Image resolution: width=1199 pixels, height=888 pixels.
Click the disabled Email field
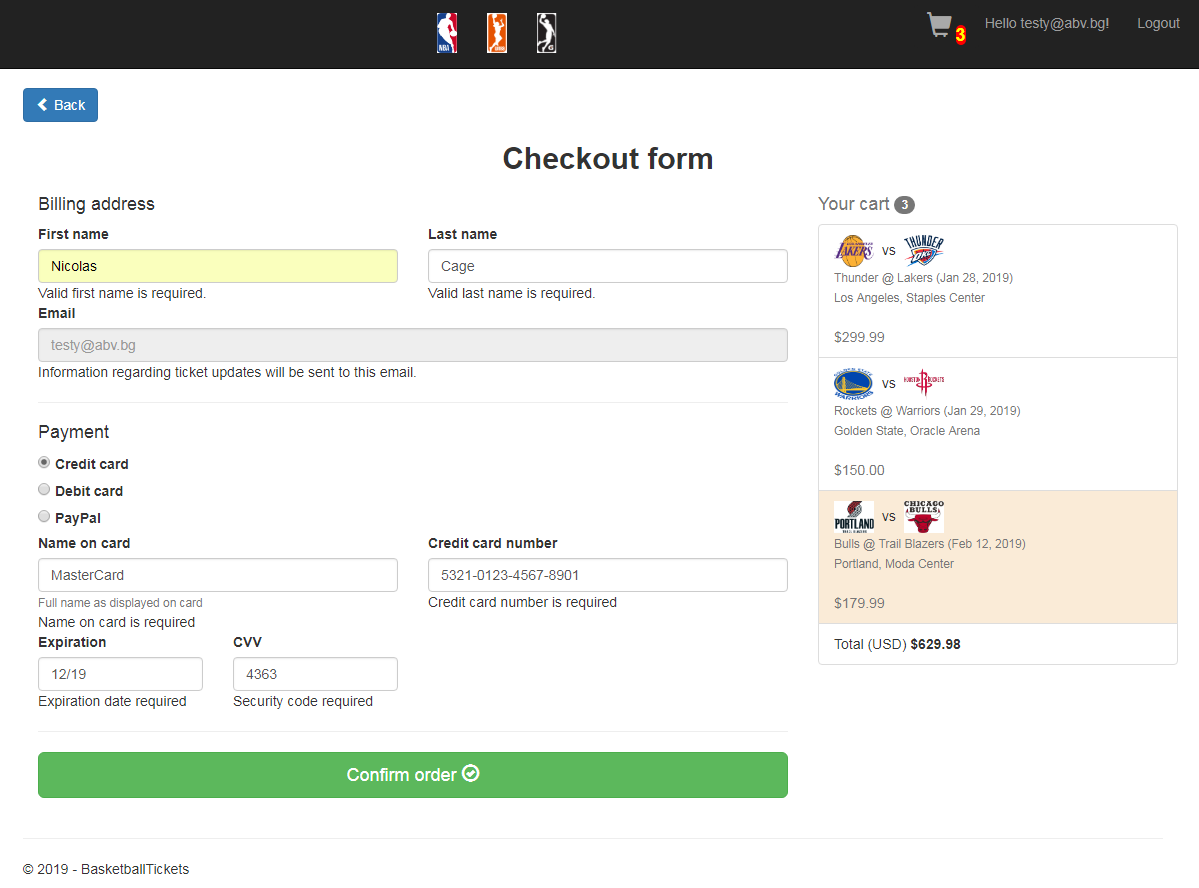(x=413, y=345)
